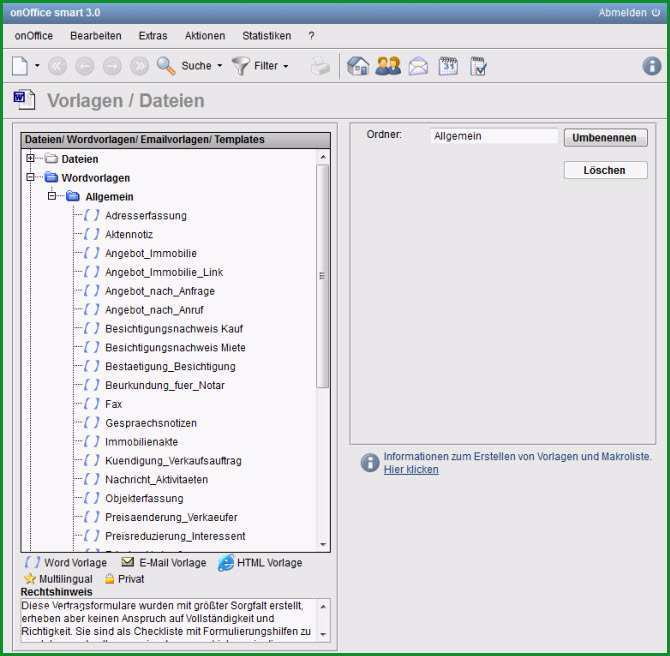The image size is (670, 656).
Task: Select the Angebot_Immobilie template
Action: pos(151,253)
